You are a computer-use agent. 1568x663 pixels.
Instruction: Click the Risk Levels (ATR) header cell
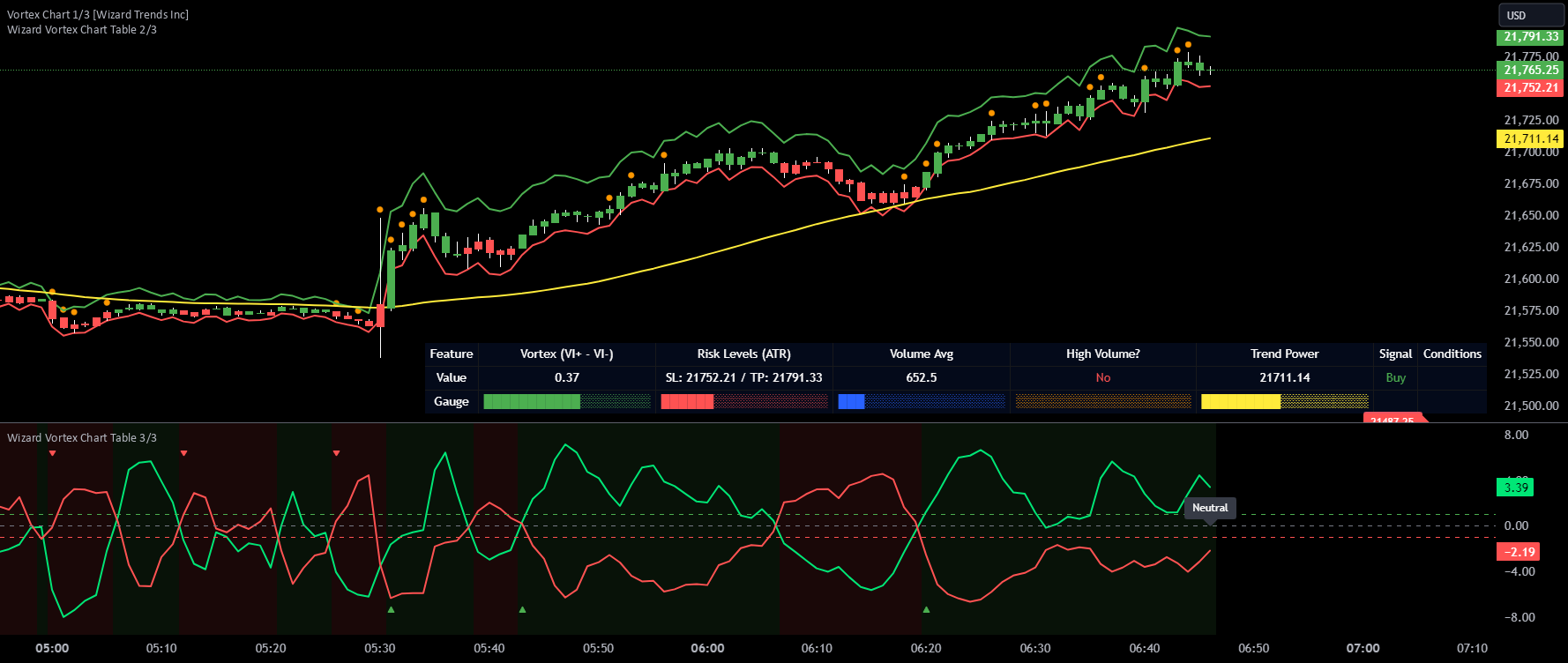pos(744,354)
